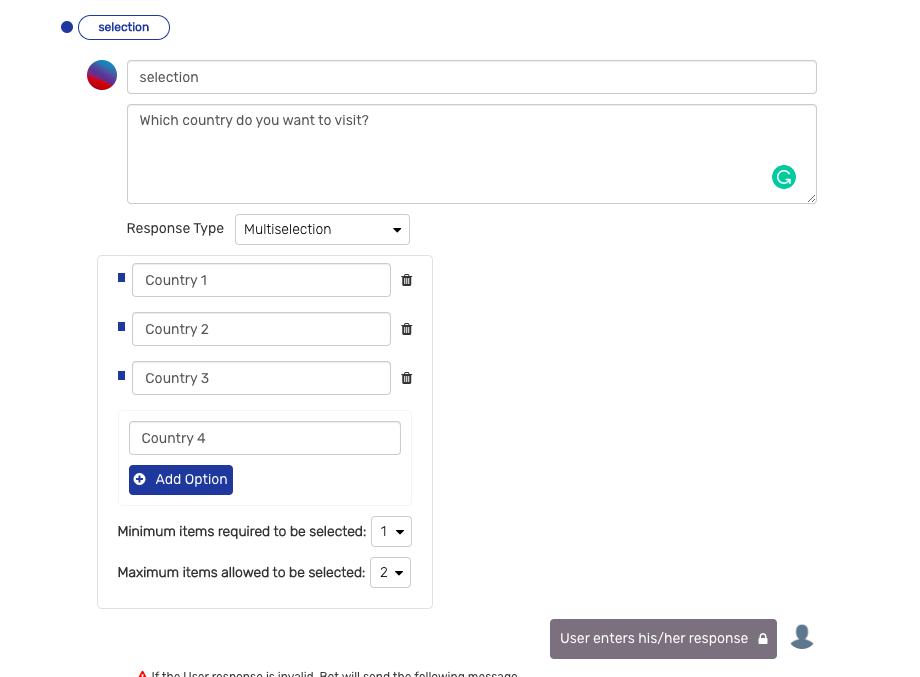920x677 pixels.
Task: Click the user silhouette avatar icon
Action: [x=802, y=637]
